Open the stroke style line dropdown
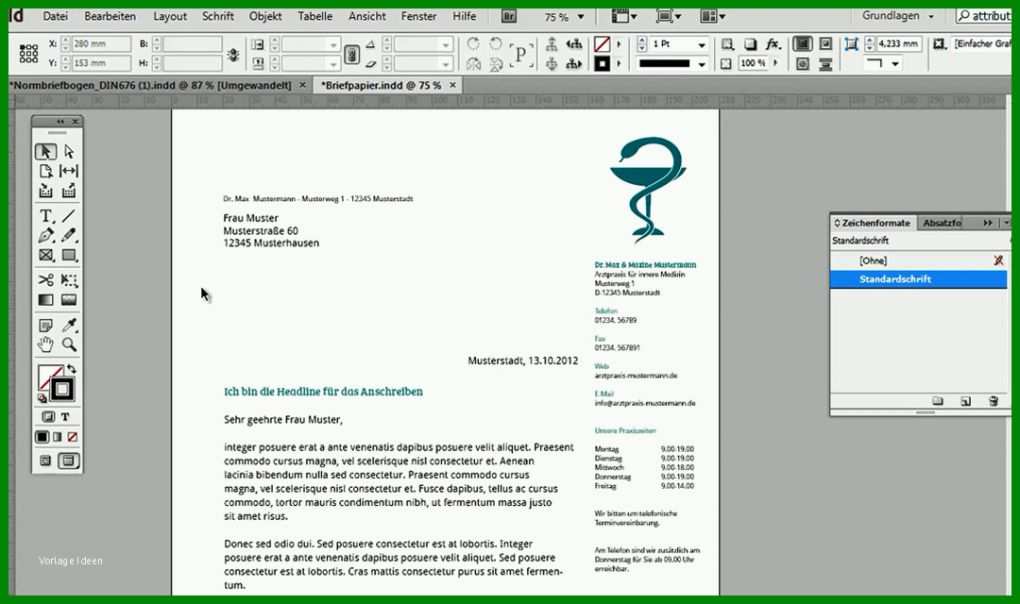 point(701,64)
